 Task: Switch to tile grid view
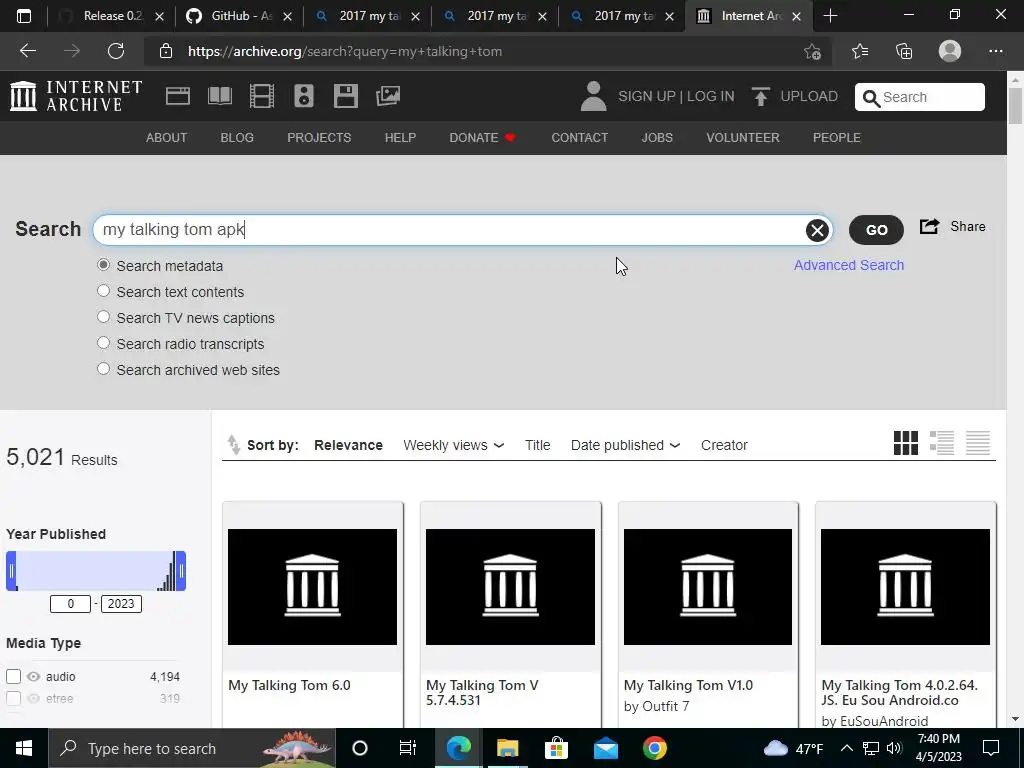click(x=906, y=443)
